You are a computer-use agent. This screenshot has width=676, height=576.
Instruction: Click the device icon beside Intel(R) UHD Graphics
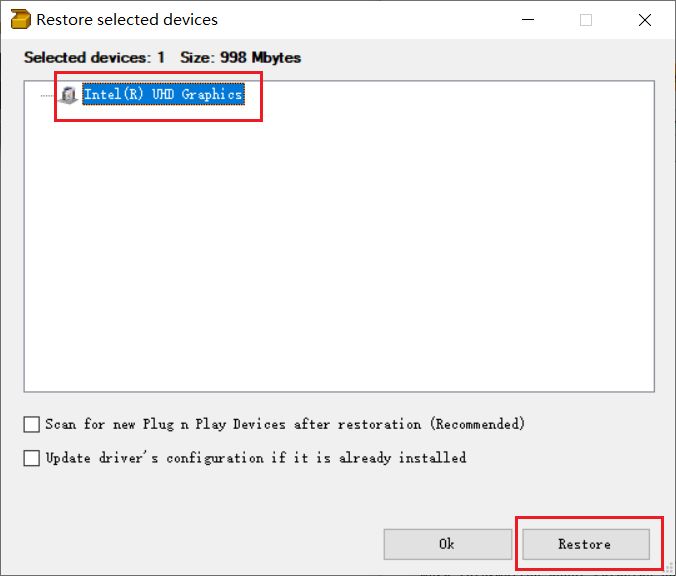(68, 95)
